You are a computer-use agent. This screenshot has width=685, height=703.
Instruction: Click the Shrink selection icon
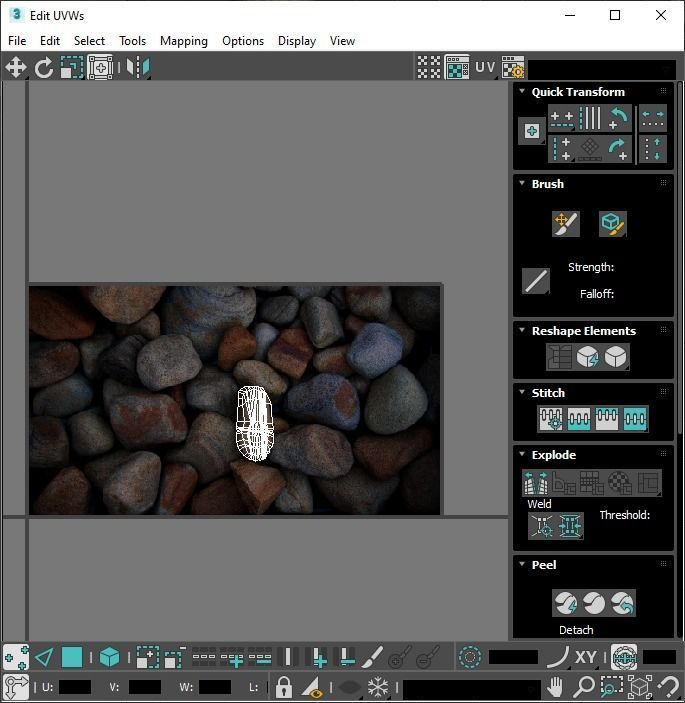pos(175,657)
